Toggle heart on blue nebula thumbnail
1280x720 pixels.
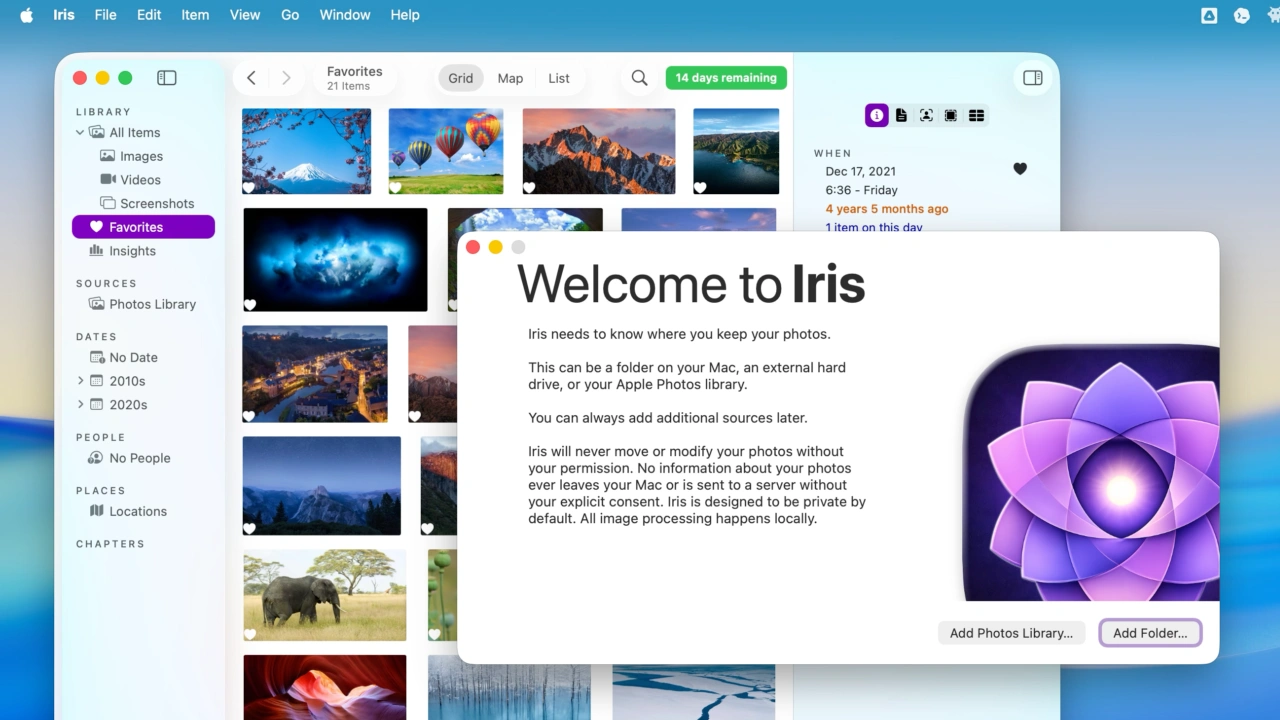click(x=250, y=305)
